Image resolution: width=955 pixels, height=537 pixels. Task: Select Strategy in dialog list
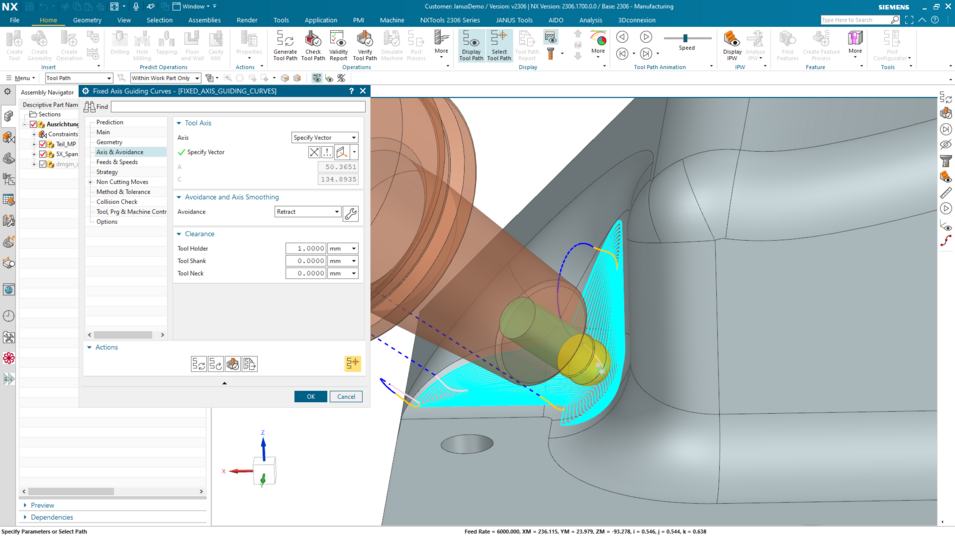pyautogui.click(x=107, y=172)
